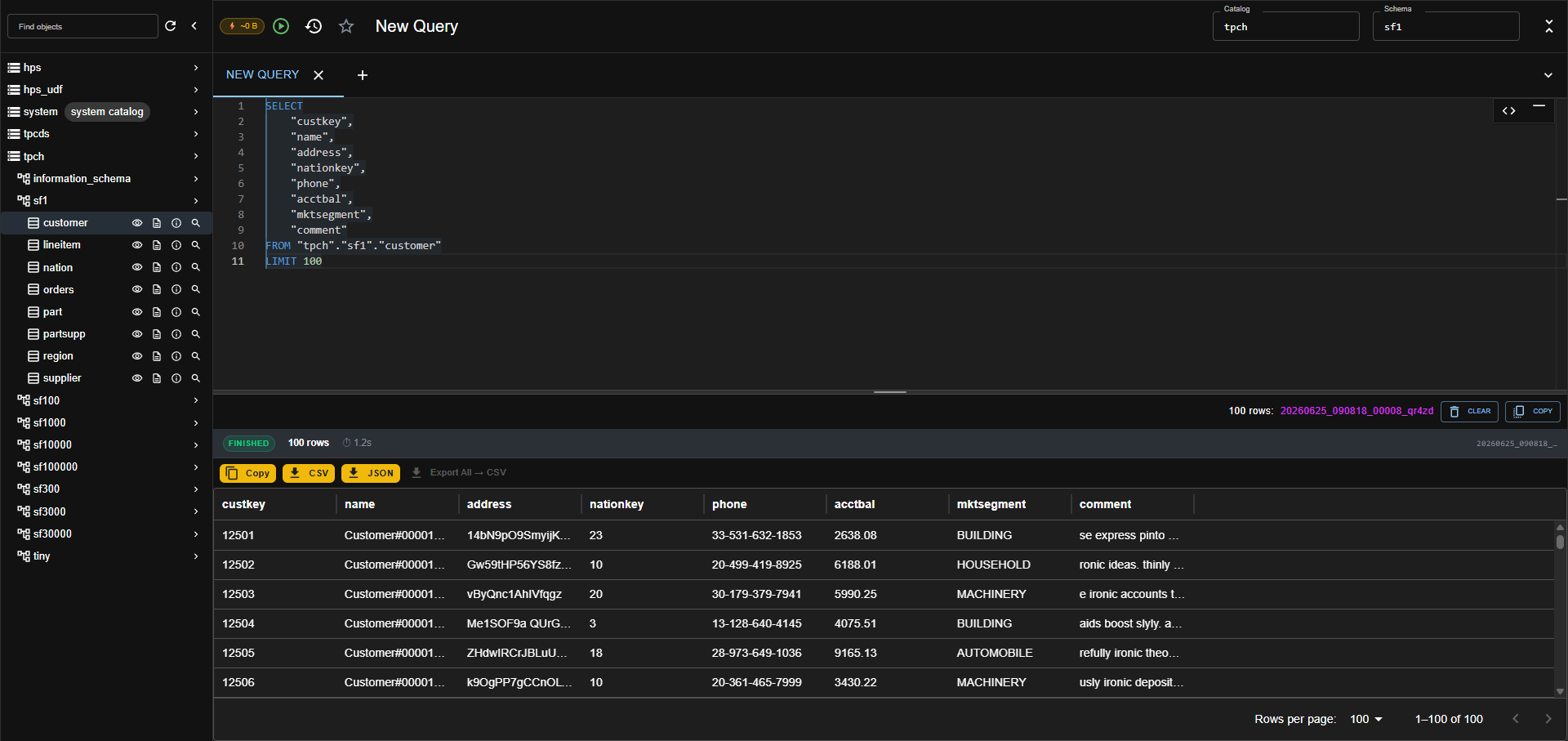
Task: Copy results with the yellow Copy button
Action: (x=247, y=473)
